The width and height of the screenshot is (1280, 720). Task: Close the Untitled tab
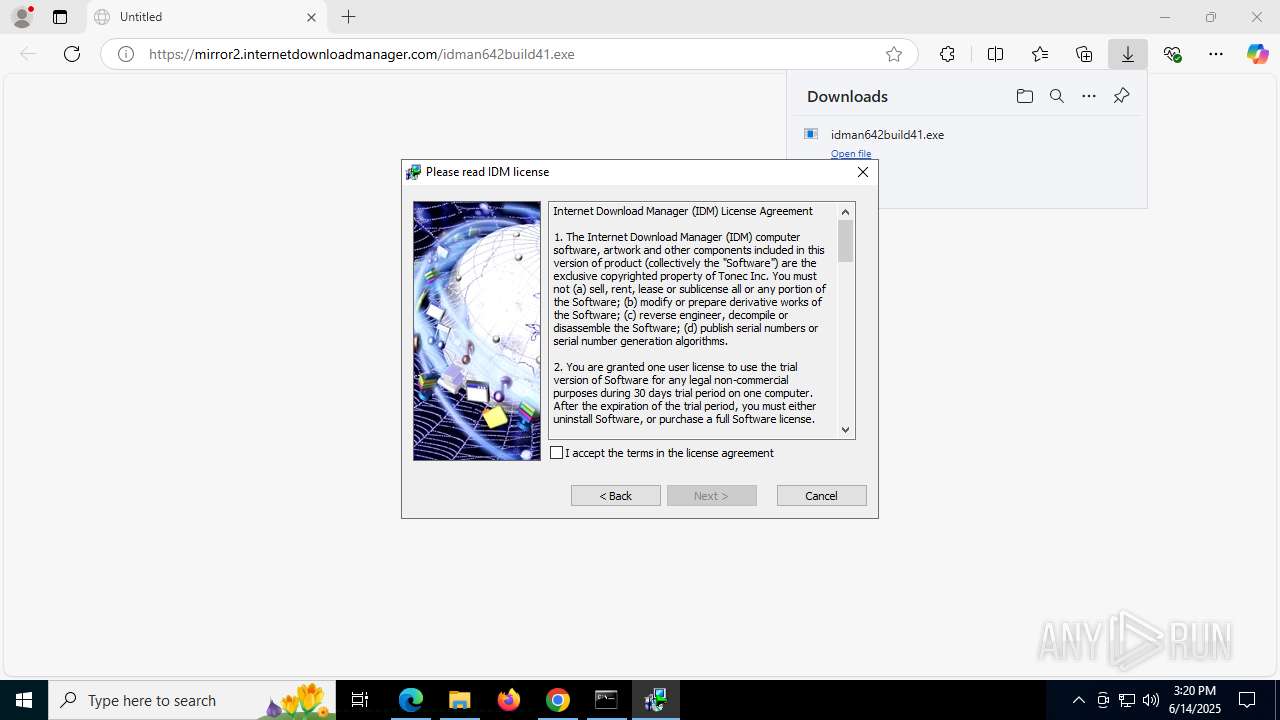coord(311,17)
